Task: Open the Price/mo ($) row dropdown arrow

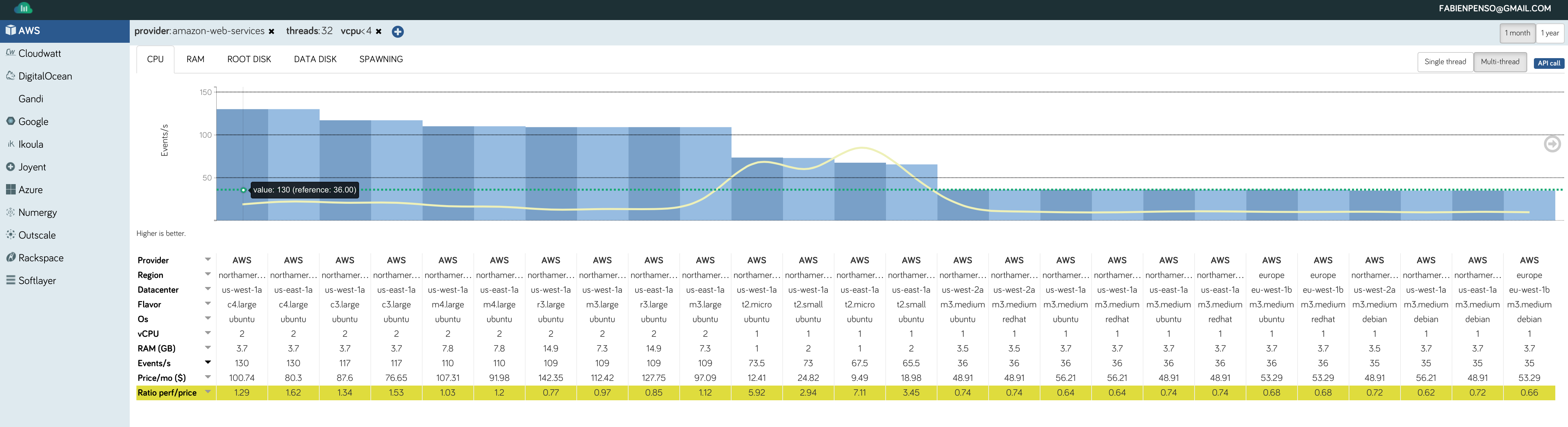Action: pos(208,377)
